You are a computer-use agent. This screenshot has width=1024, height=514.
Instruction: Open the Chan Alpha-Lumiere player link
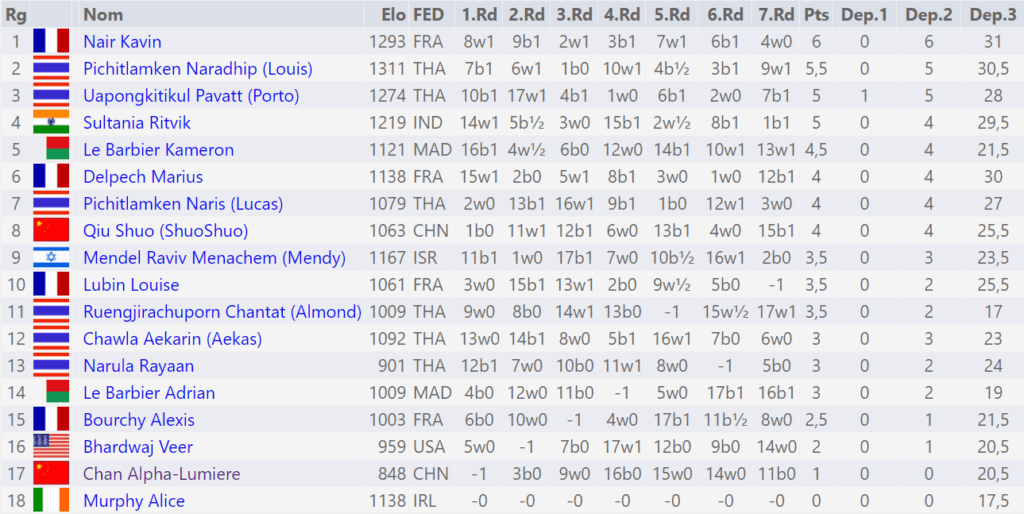point(162,474)
